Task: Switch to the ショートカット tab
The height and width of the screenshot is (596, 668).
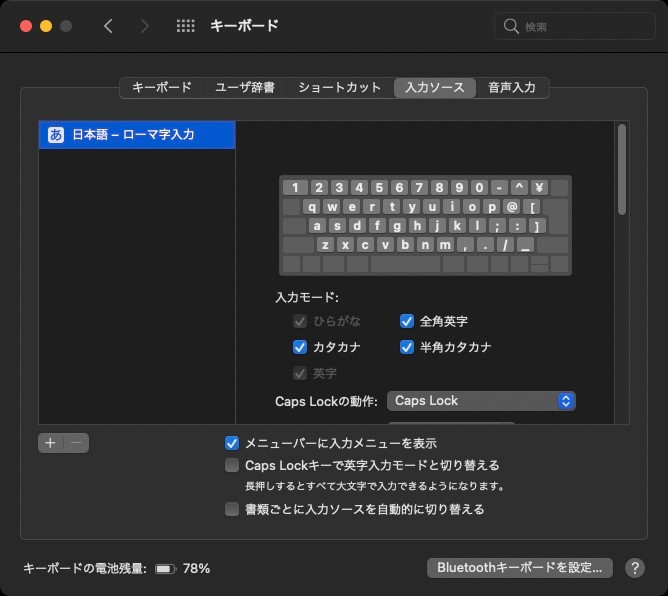Action: (339, 87)
